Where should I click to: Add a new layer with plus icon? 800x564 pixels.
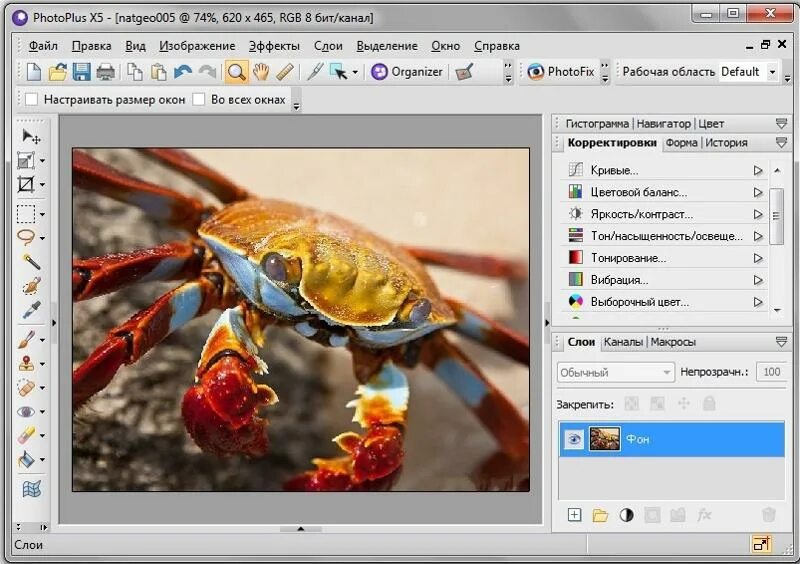pos(574,514)
